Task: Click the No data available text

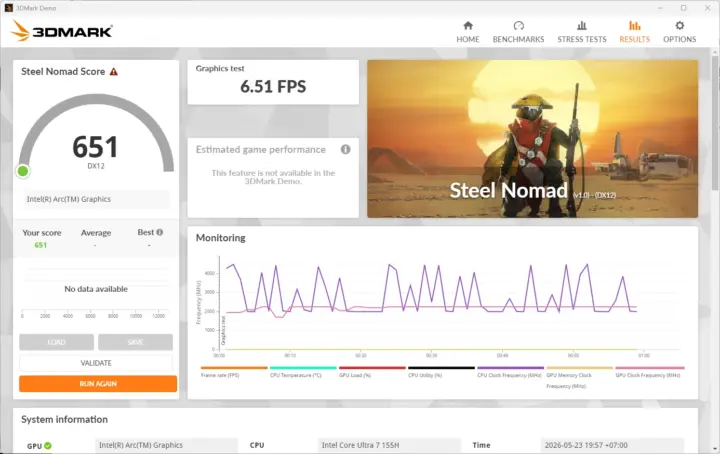Action: (96, 289)
